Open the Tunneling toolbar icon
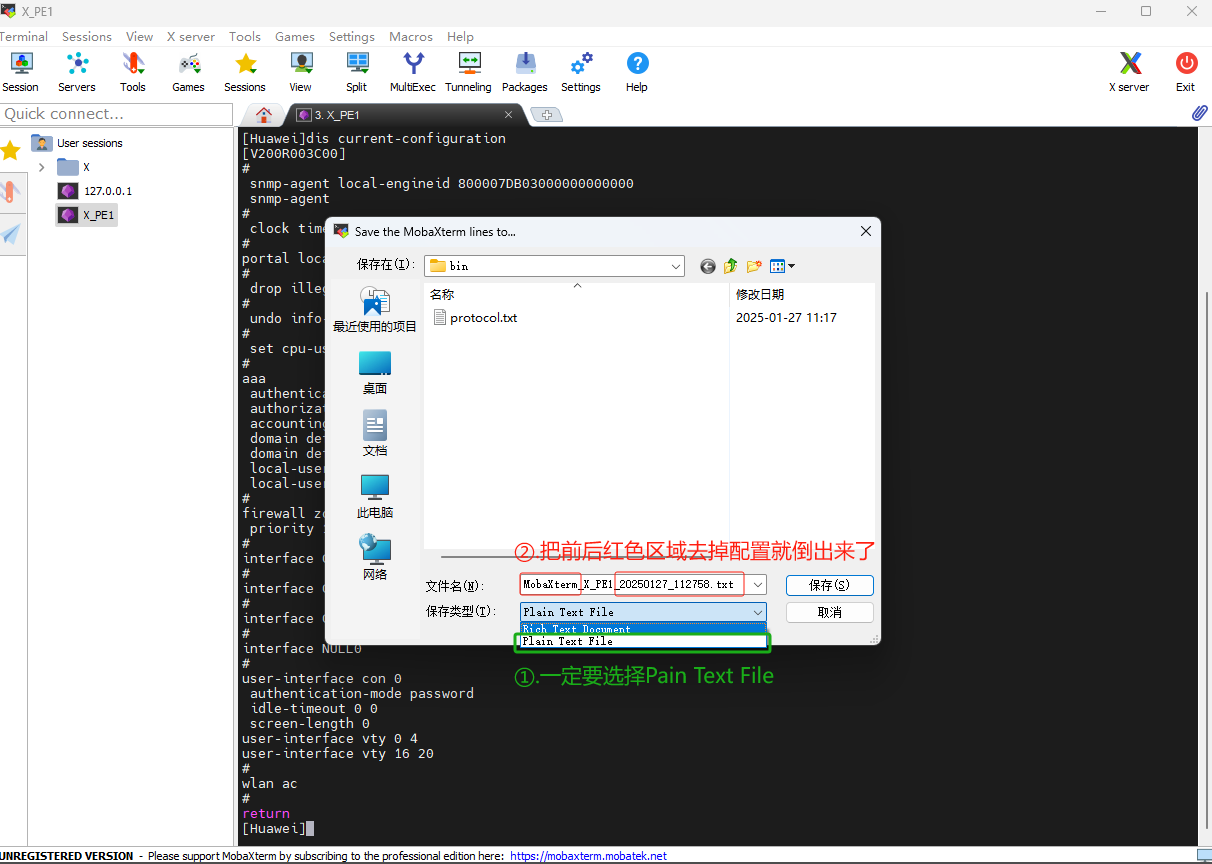This screenshot has height=864, width=1212. coord(469,73)
